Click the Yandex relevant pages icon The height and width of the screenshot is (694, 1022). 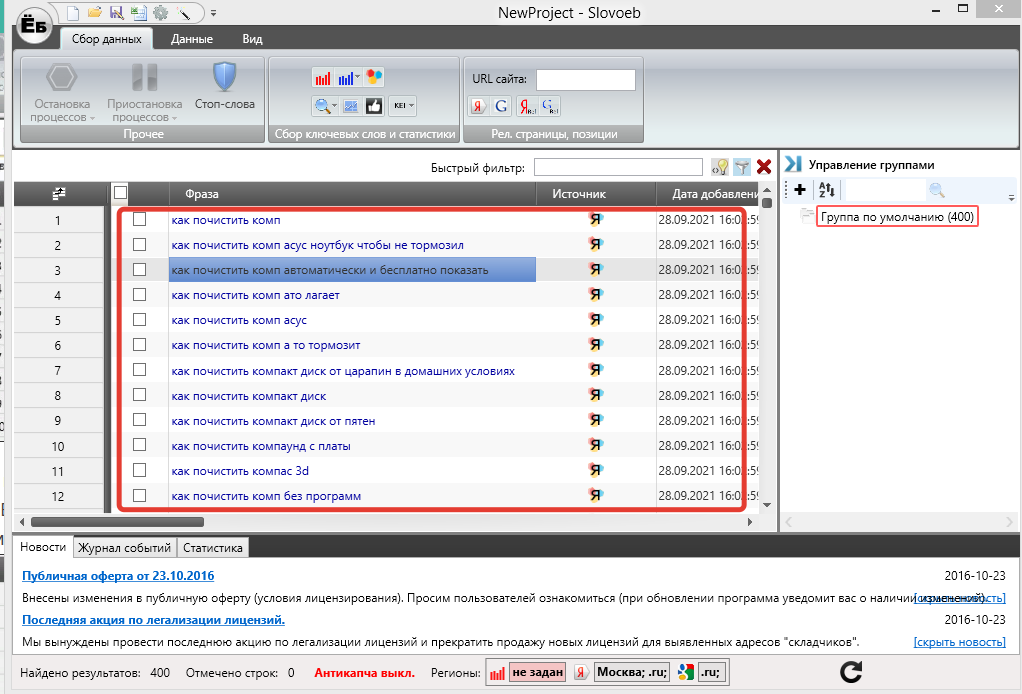coord(478,106)
